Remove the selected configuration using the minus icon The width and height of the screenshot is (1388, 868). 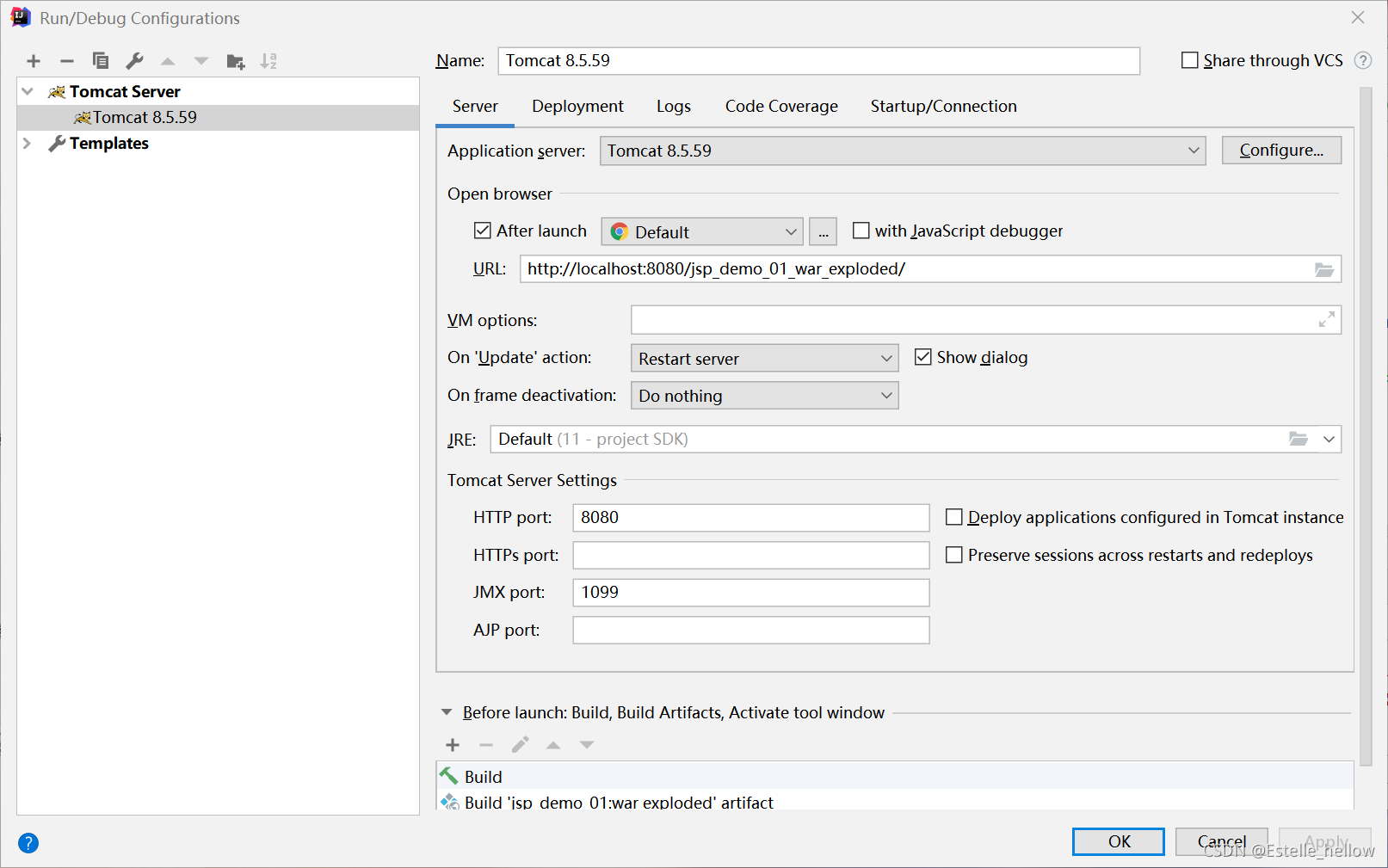click(67, 61)
